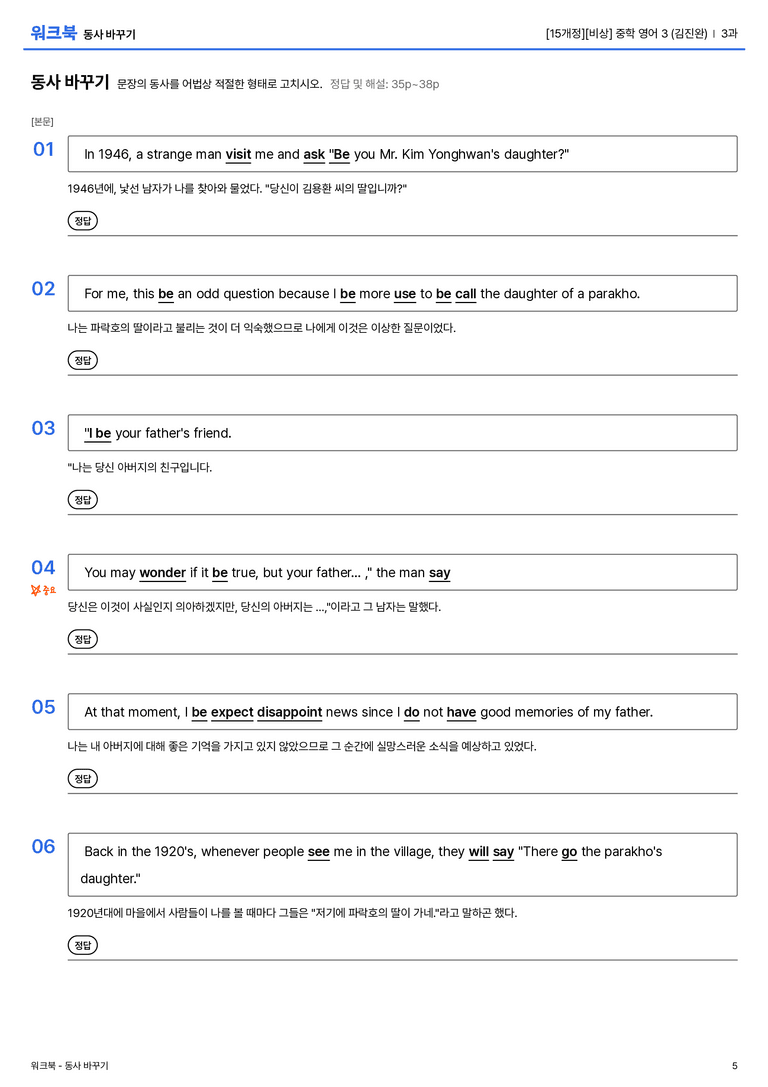The height and width of the screenshot is (1087, 768).
Task: Click page number 5 in footer
Action: pyautogui.click(x=735, y=1066)
